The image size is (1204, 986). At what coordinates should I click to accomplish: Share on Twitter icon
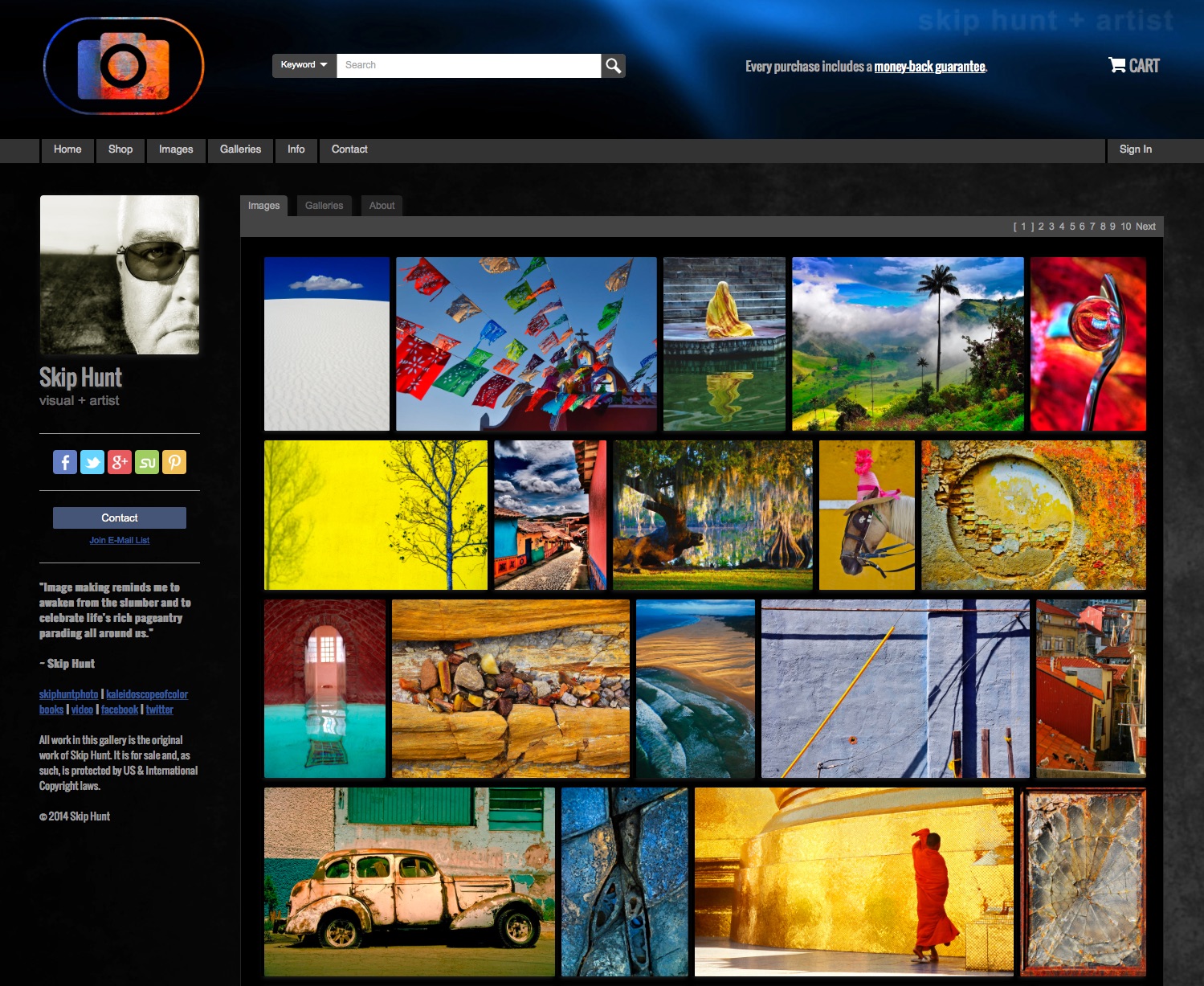[x=92, y=462]
